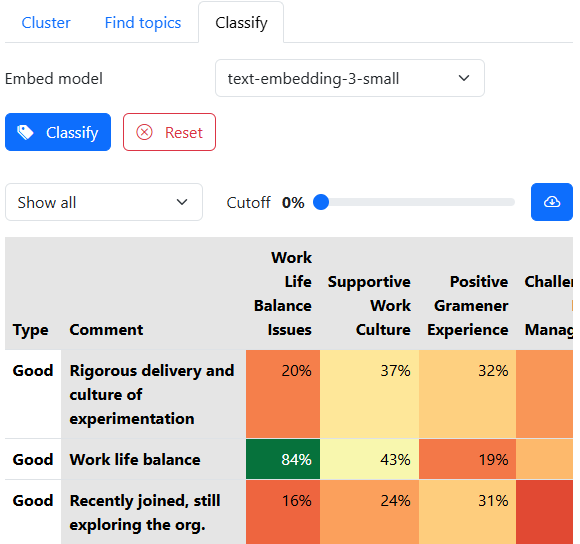Click the cloud download icon button
The height and width of the screenshot is (544, 580).
point(552,202)
